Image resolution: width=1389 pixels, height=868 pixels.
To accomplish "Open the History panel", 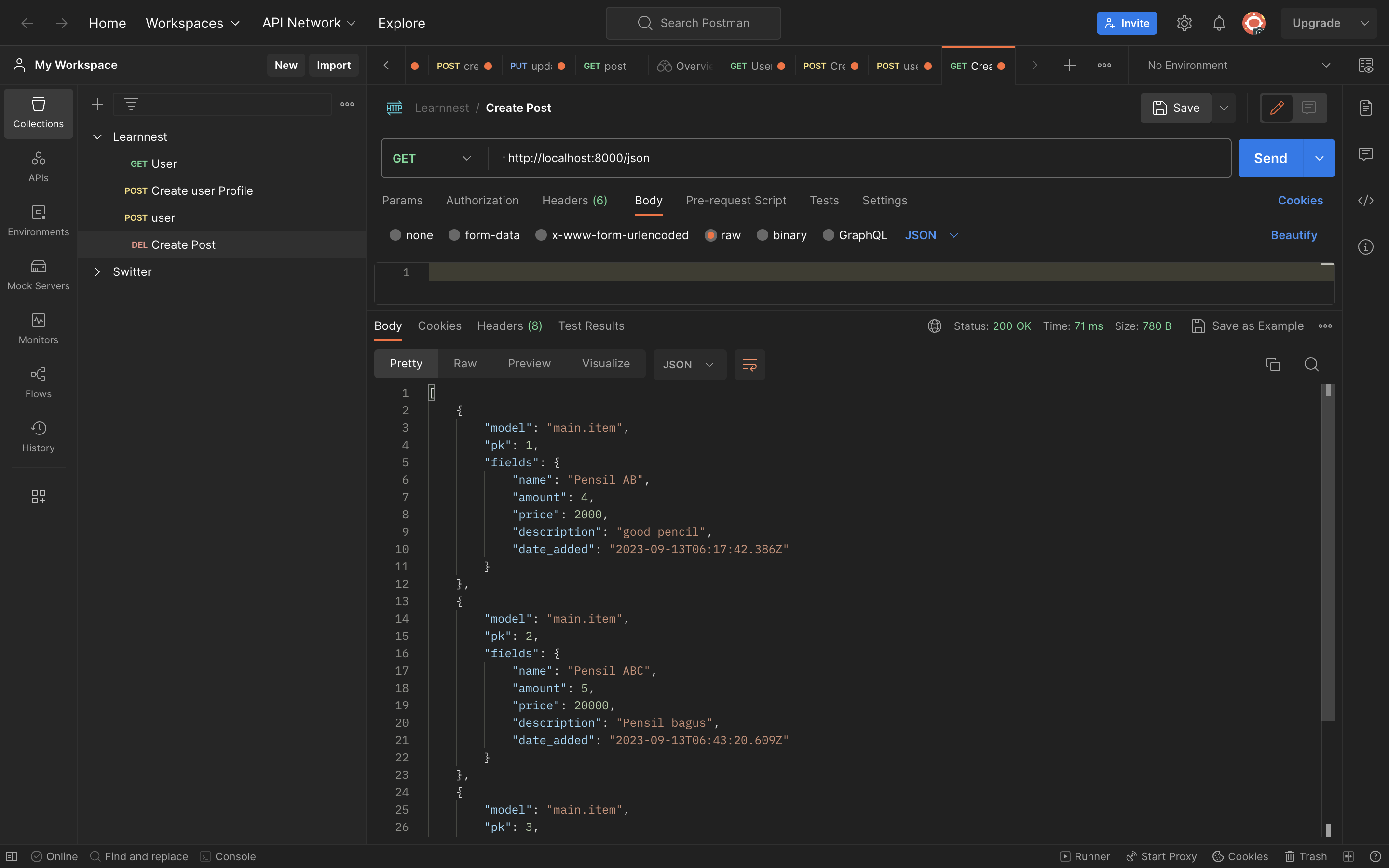I will (38, 436).
